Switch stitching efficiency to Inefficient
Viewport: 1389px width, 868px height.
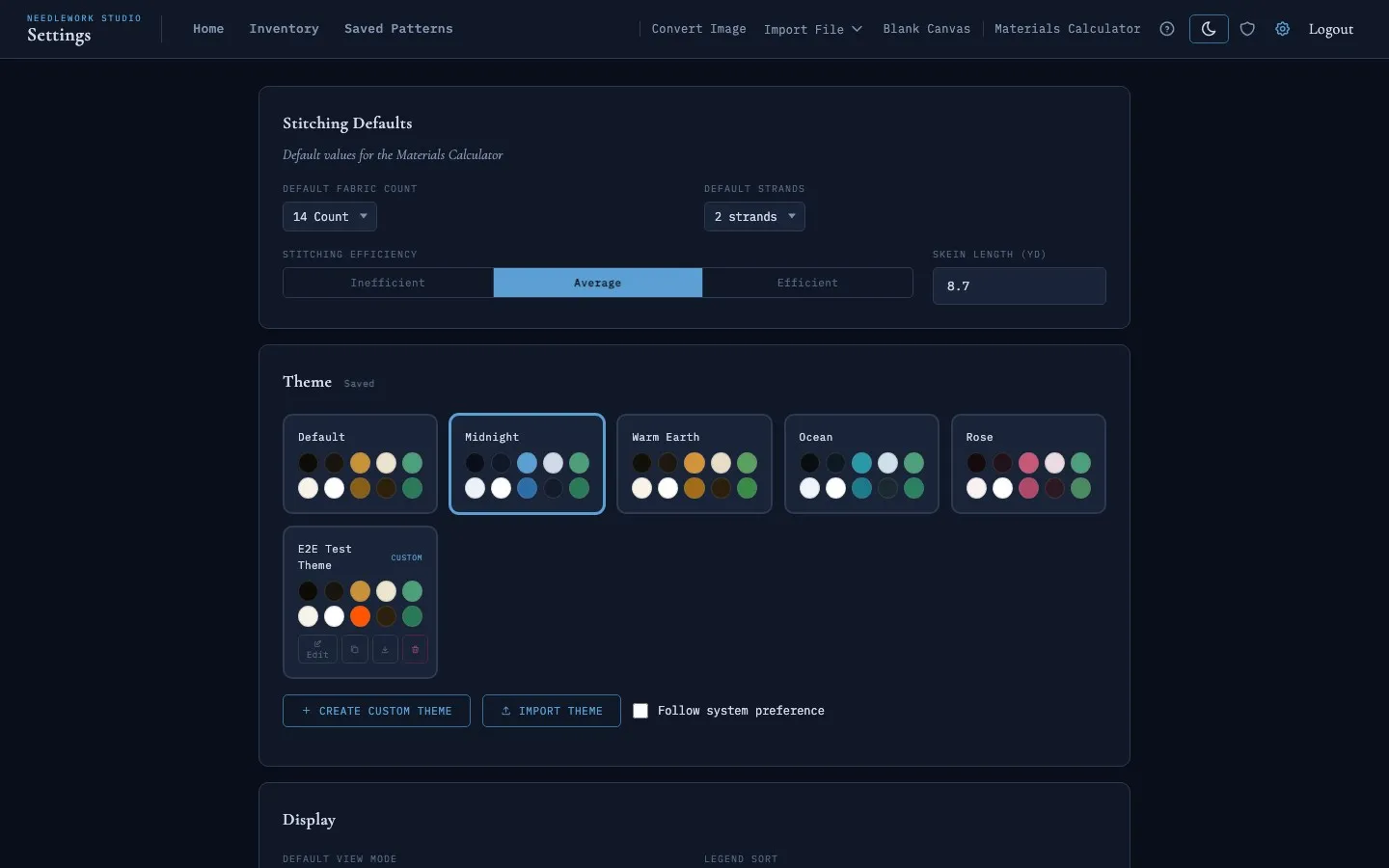[387, 283]
